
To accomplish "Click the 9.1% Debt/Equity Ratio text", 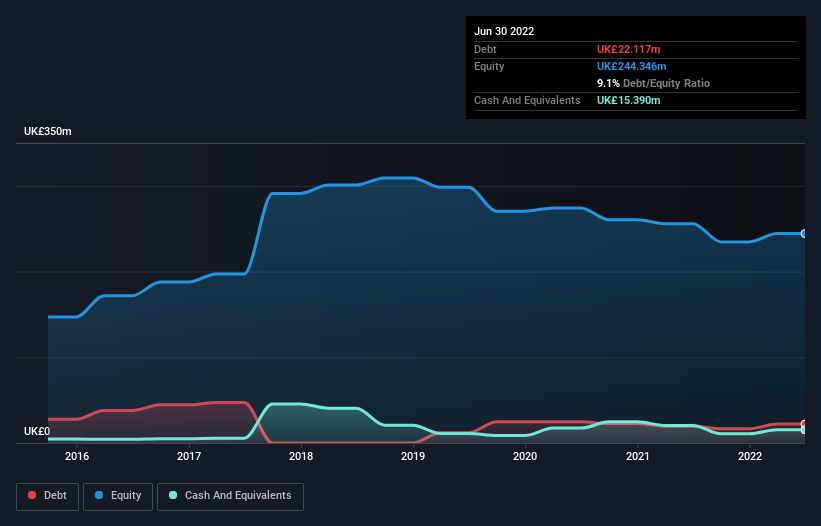I will pyautogui.click(x=653, y=83).
